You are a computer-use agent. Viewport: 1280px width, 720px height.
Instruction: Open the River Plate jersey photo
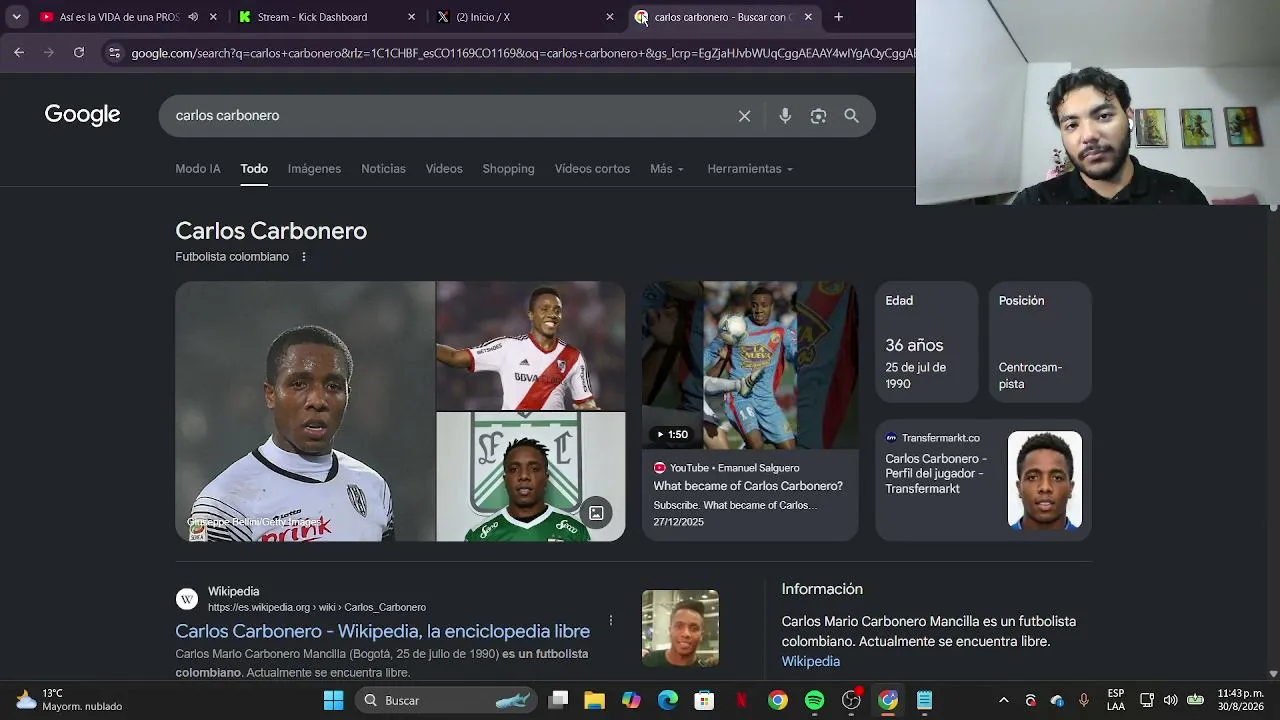click(531, 345)
